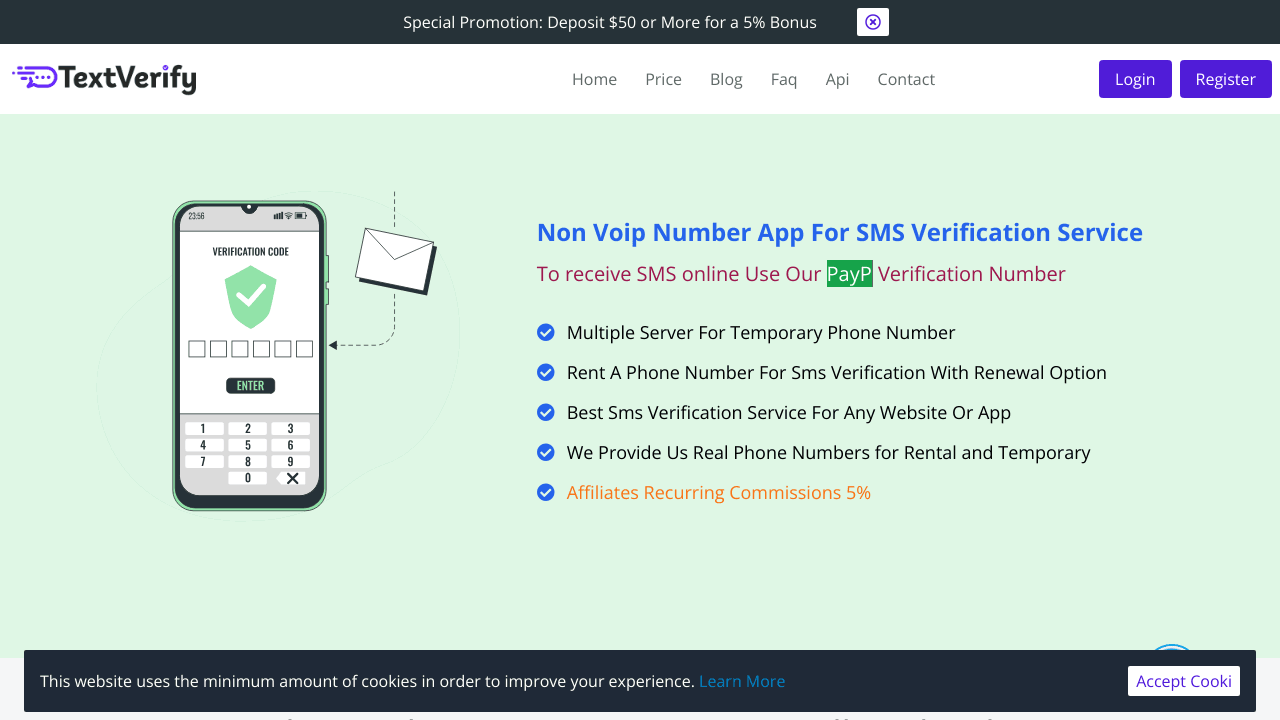This screenshot has height=720, width=1280.
Task: Open the Api page
Action: tap(837, 80)
